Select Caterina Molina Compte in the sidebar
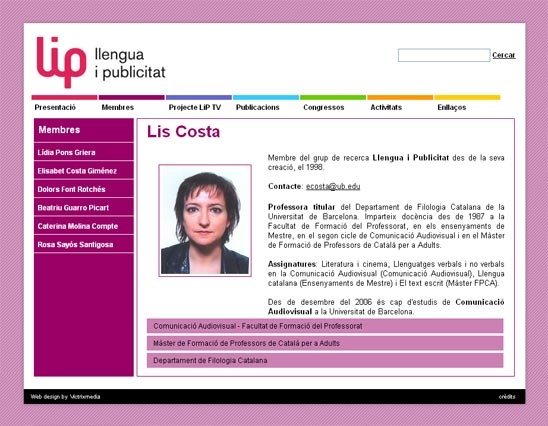Image resolution: width=548 pixels, height=426 pixels. pyautogui.click(x=84, y=226)
